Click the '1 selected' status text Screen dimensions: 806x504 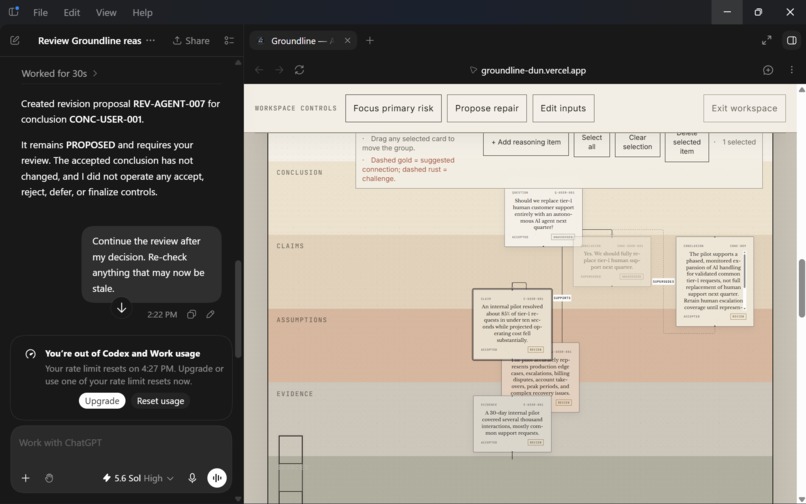(739, 142)
